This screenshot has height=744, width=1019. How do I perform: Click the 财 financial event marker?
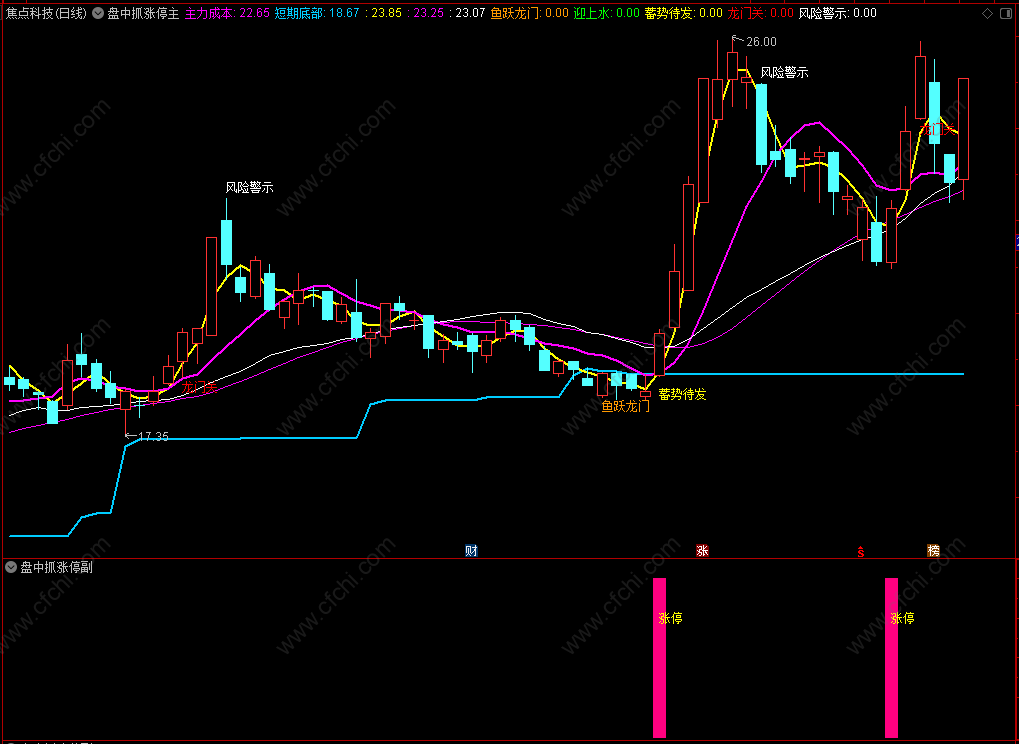click(472, 551)
